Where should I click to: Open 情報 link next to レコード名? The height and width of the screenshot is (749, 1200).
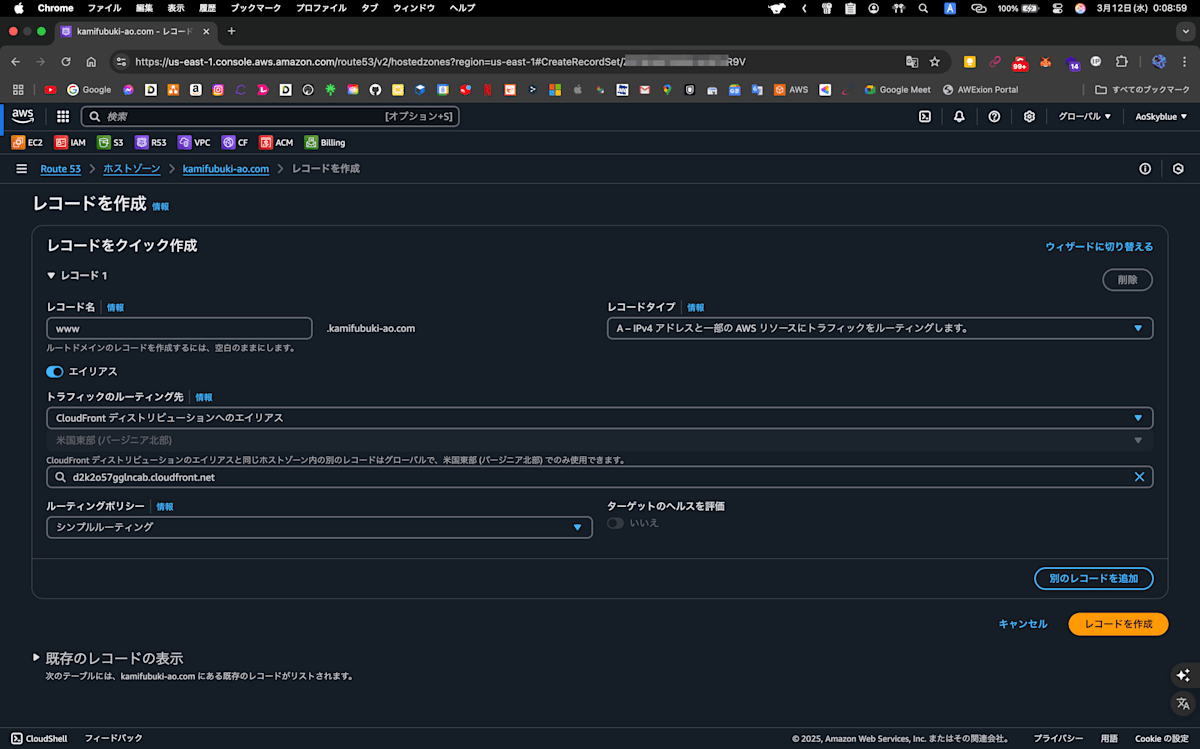pyautogui.click(x=116, y=308)
